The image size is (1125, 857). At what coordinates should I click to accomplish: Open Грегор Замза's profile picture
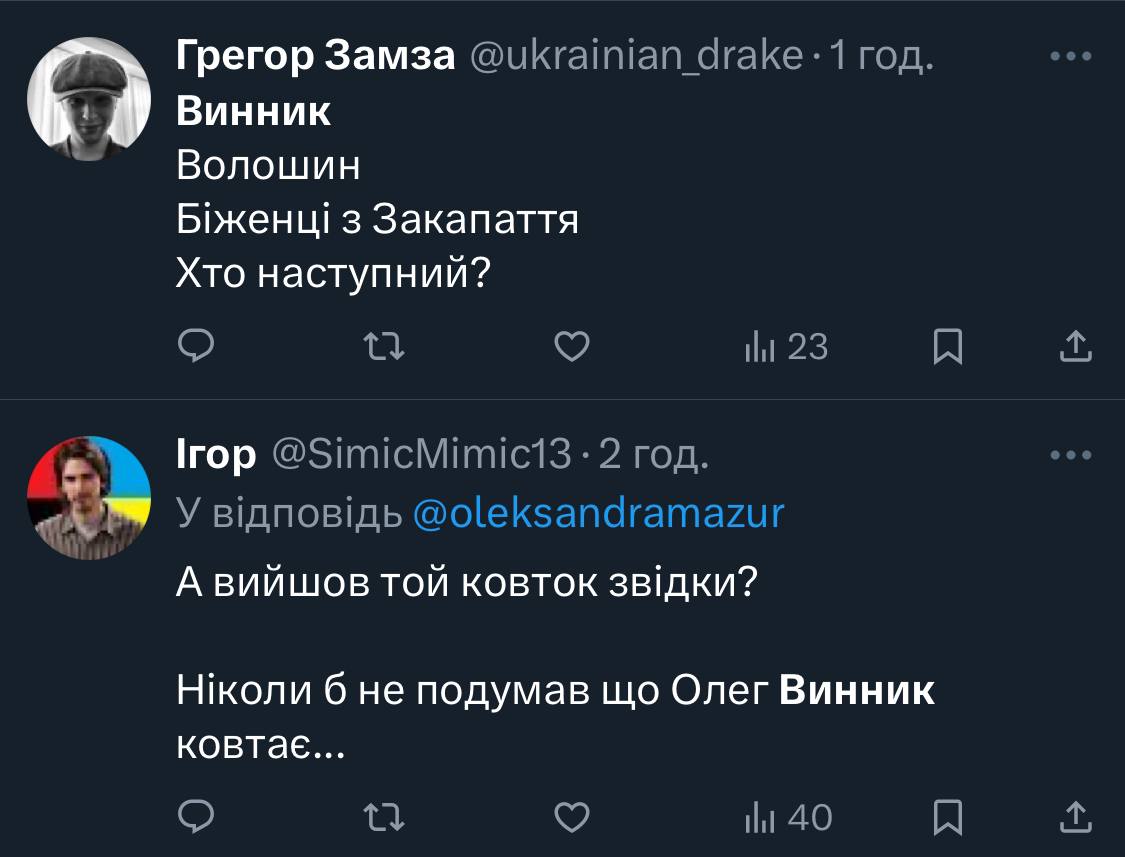click(x=88, y=99)
